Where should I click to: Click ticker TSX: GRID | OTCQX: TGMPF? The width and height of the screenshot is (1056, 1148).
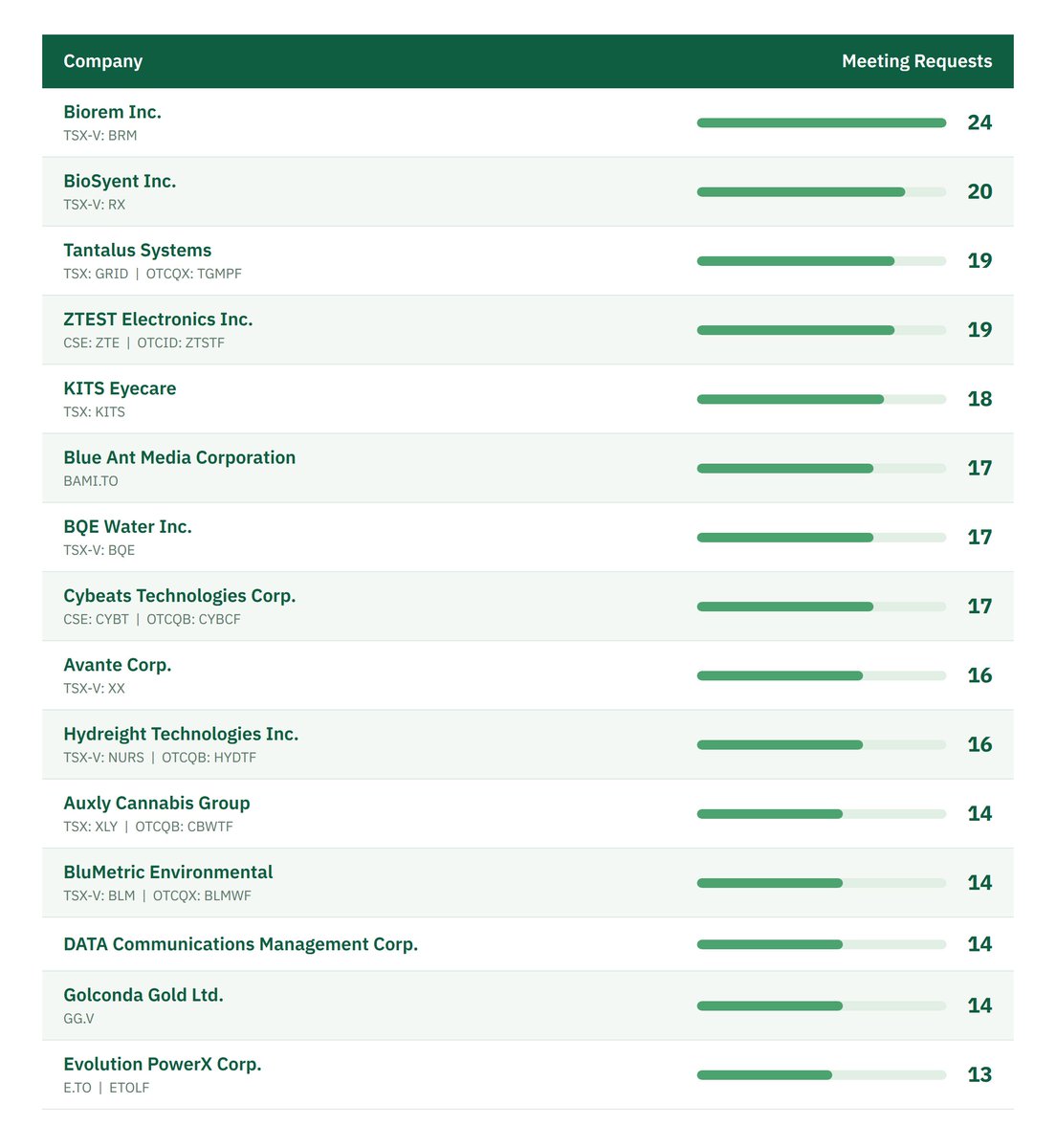(152, 274)
